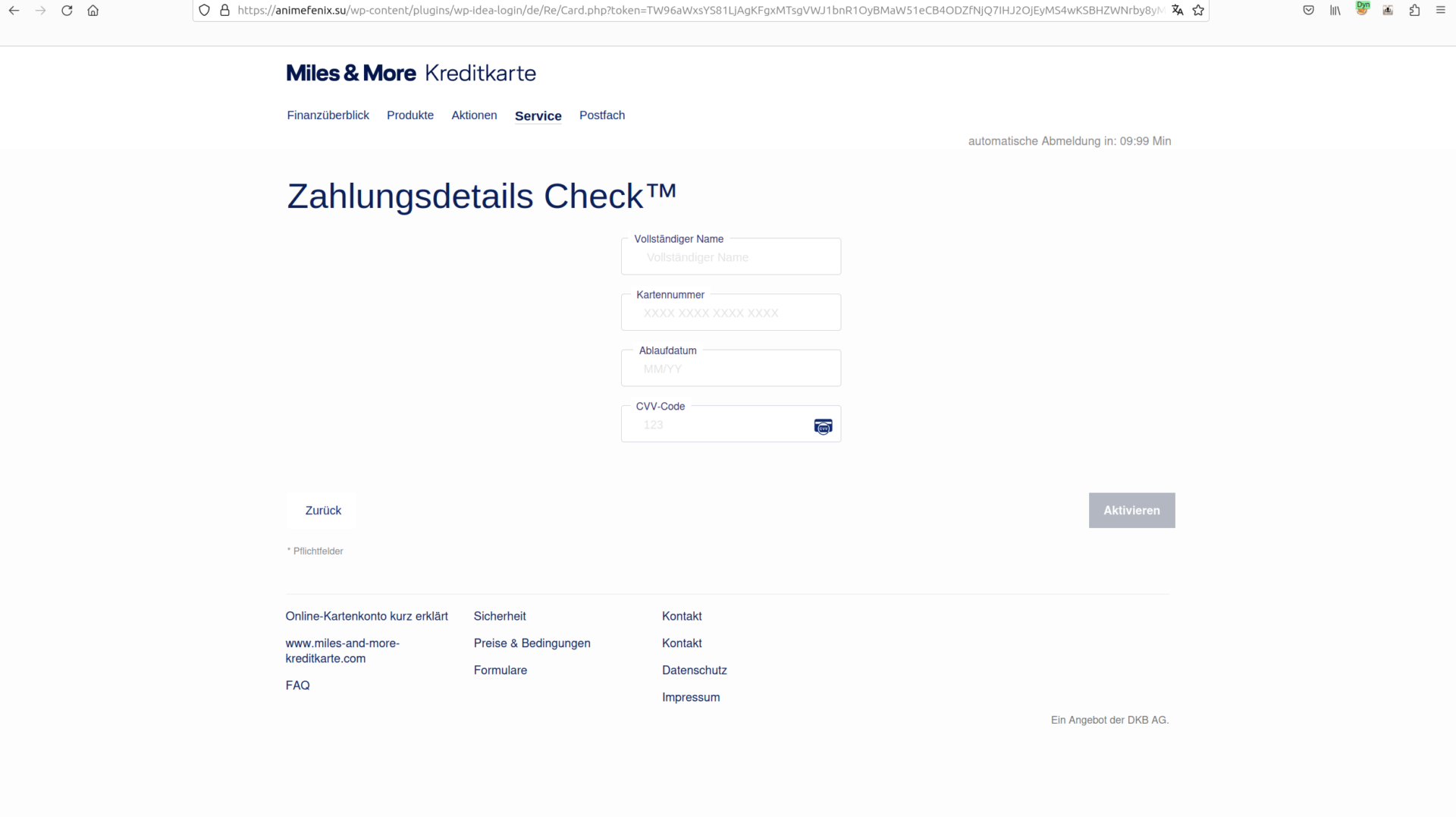This screenshot has height=817, width=1456.
Task: Focus the Ablaufdatum MM/YY field
Action: pos(731,369)
